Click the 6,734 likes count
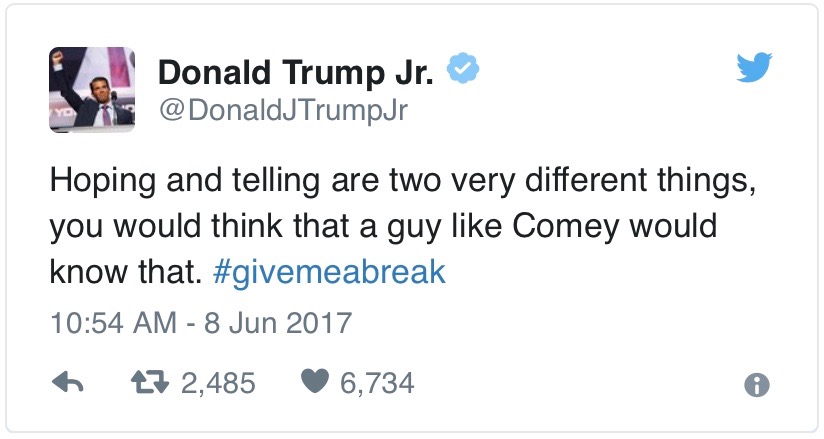Image resolution: width=824 pixels, height=439 pixels. pos(377,383)
